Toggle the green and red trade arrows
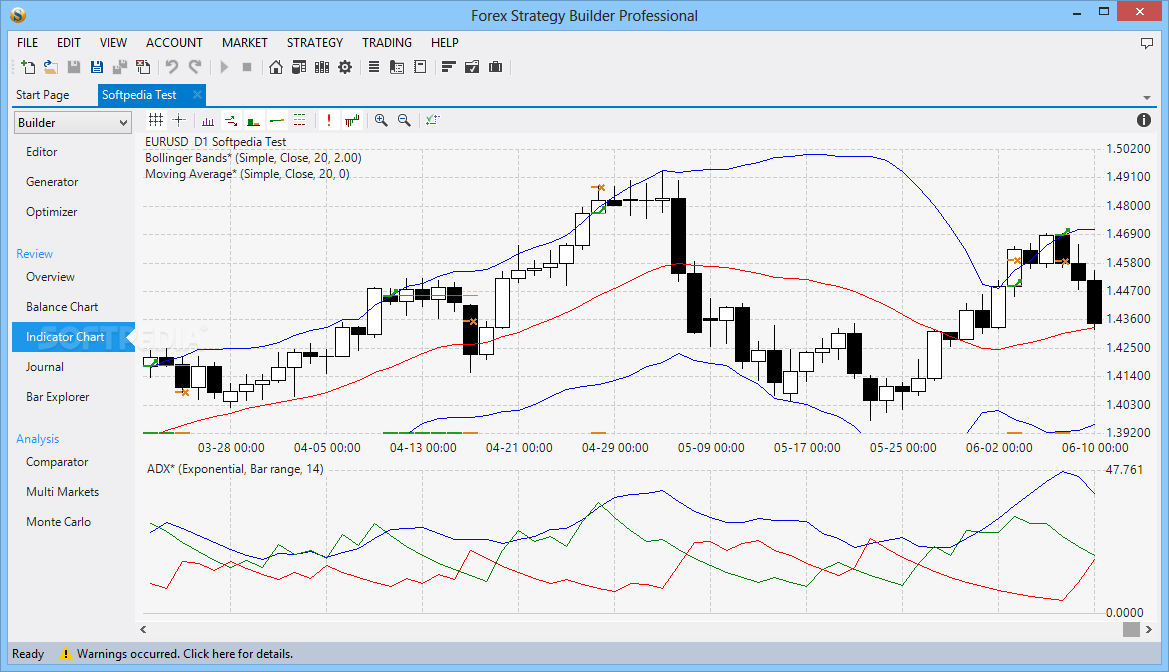Screen dimensions: 1169x672 click(231, 120)
